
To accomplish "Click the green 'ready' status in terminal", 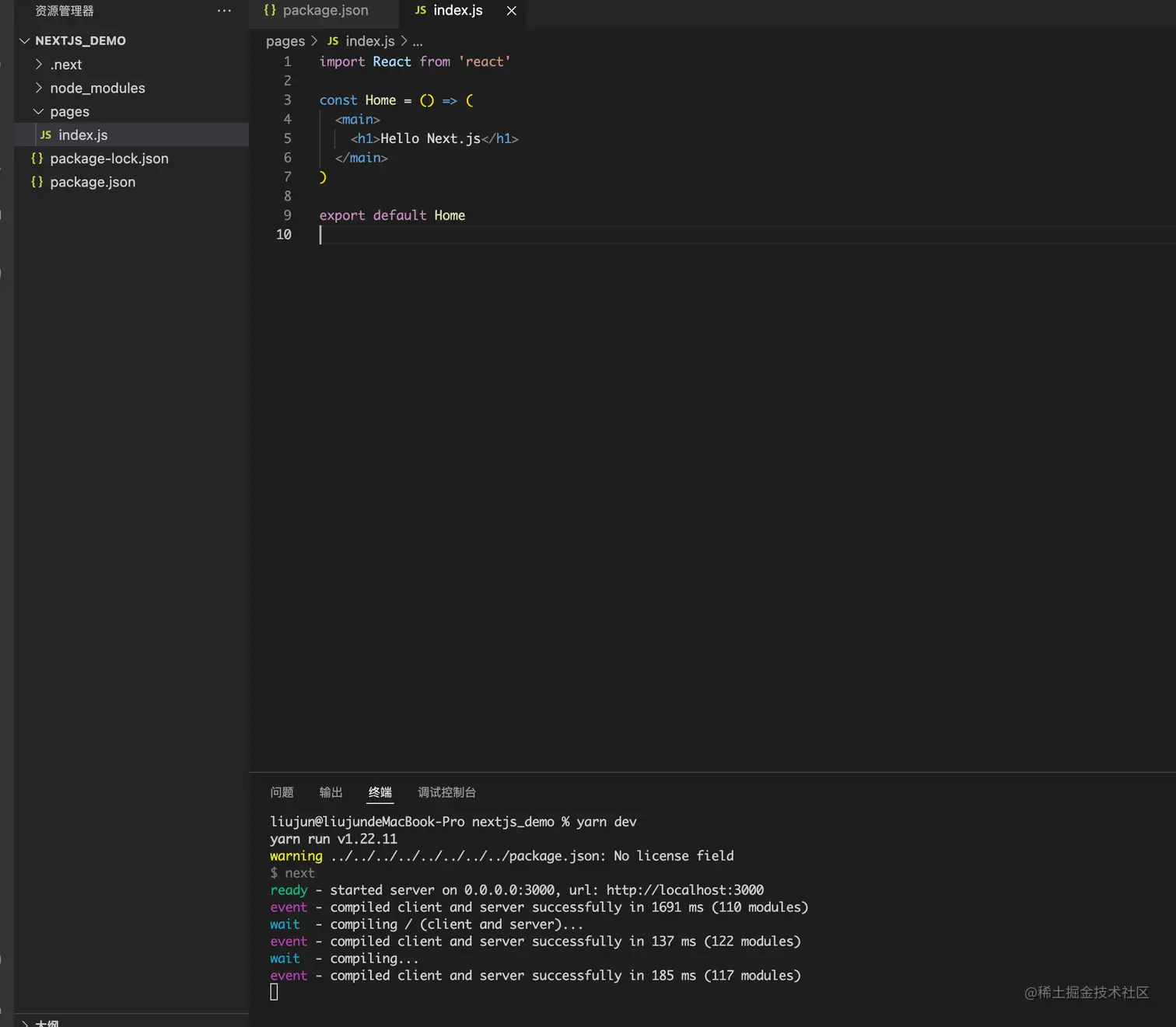I will 289,891.
